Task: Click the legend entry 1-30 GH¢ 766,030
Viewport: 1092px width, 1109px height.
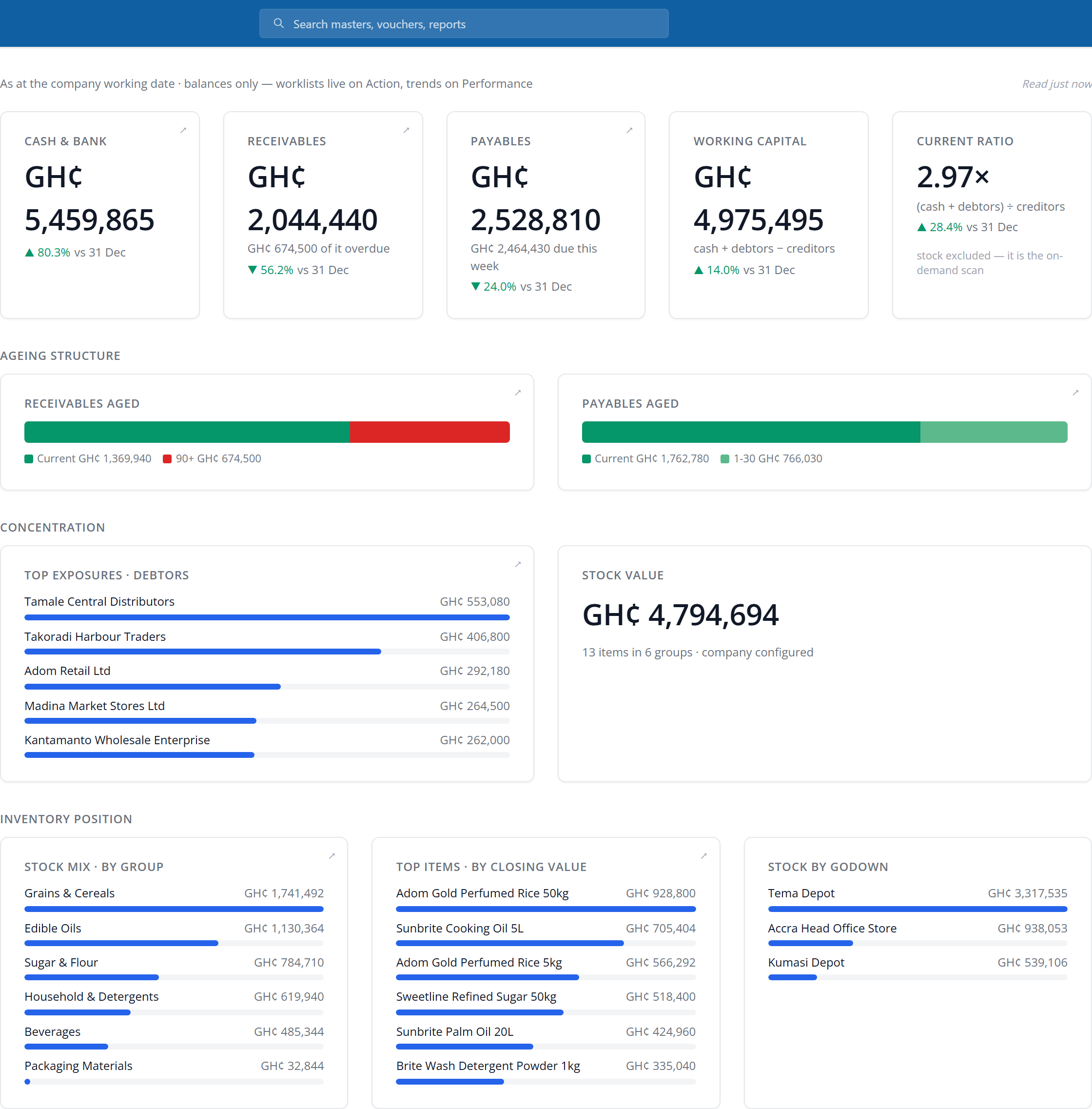Action: pyautogui.click(x=771, y=458)
